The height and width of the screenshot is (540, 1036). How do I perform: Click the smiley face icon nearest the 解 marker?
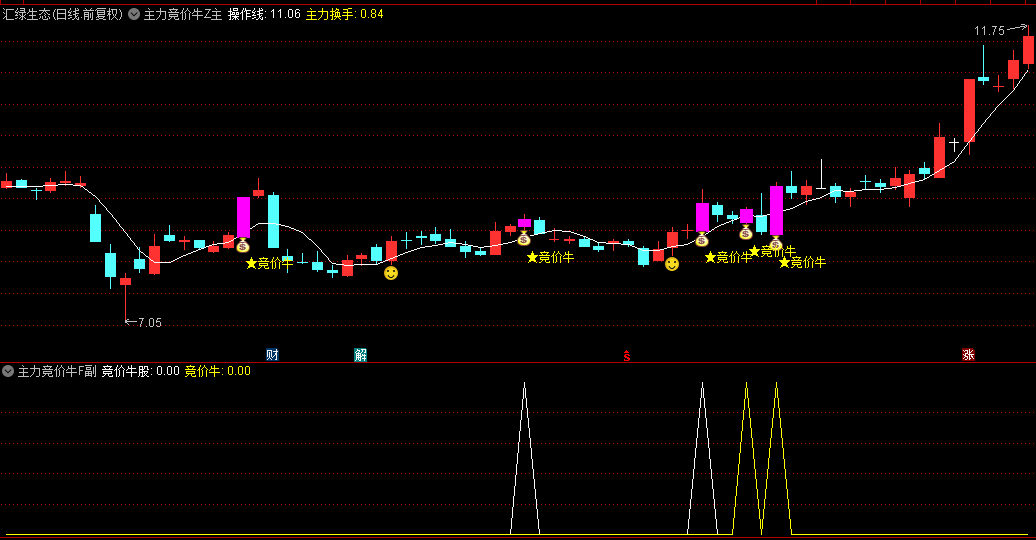tap(391, 272)
